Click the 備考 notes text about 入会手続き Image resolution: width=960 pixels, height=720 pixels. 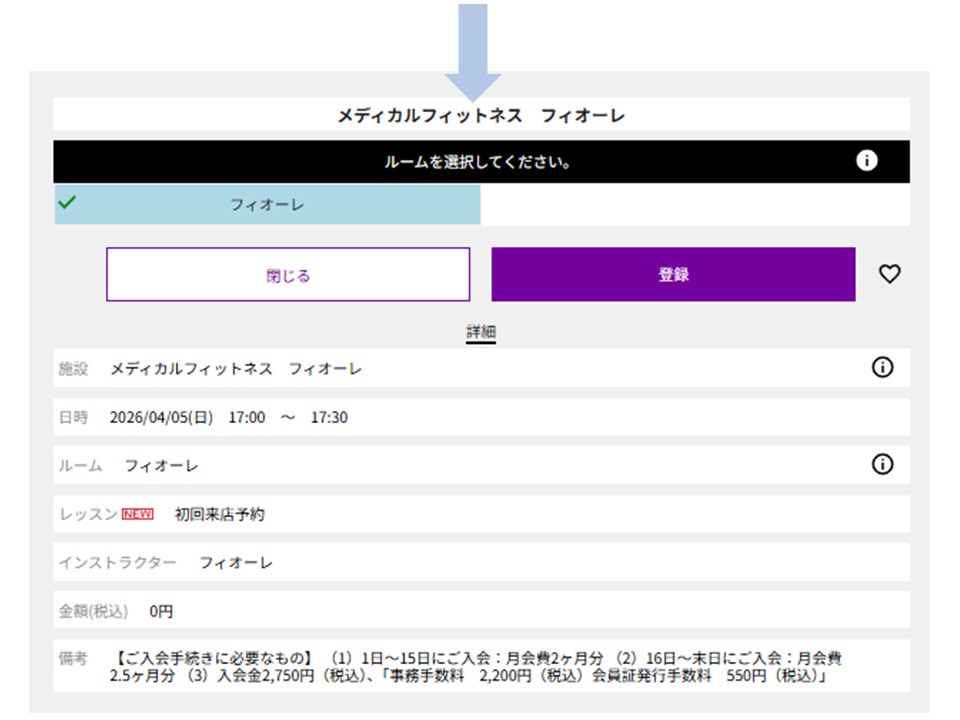478,667
